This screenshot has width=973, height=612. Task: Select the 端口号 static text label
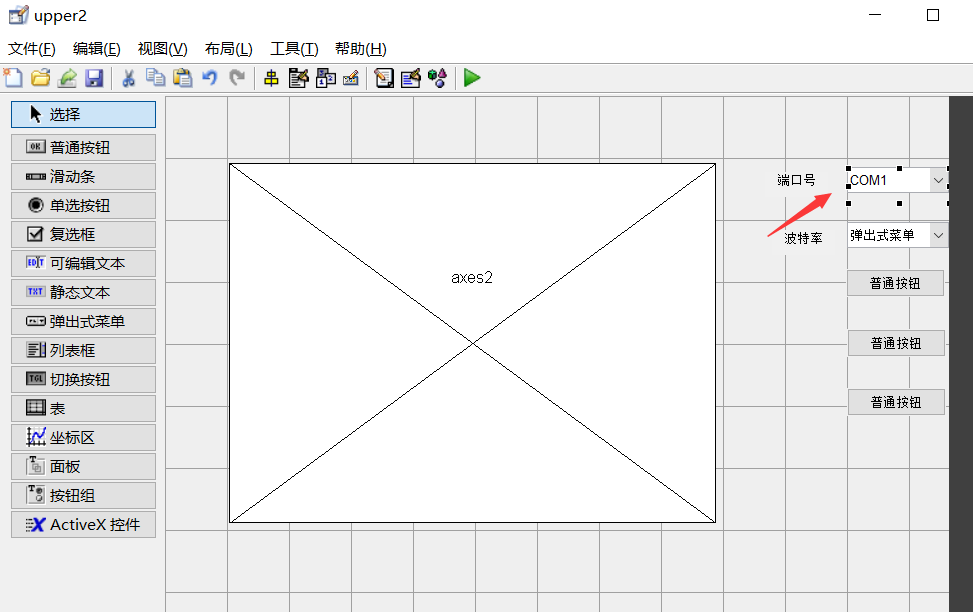pos(796,180)
